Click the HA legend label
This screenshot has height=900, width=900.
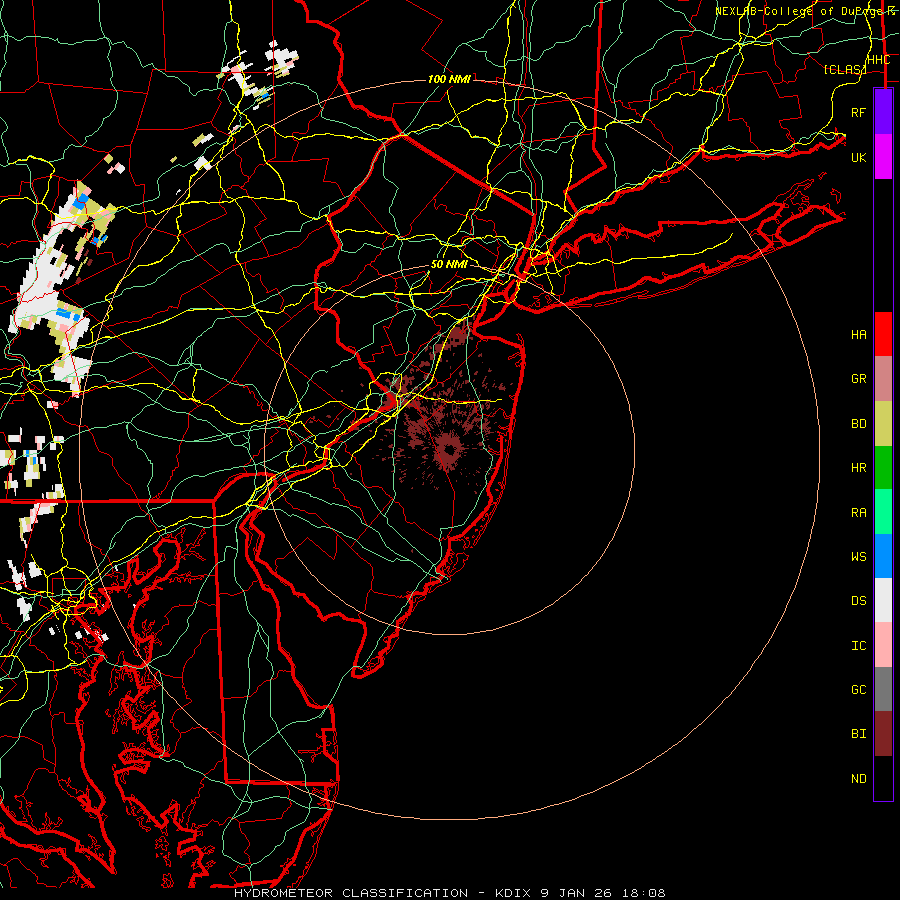tap(858, 334)
